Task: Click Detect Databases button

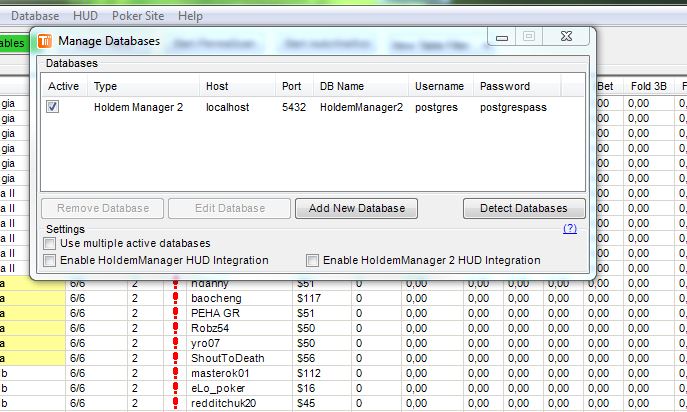Action: [524, 208]
